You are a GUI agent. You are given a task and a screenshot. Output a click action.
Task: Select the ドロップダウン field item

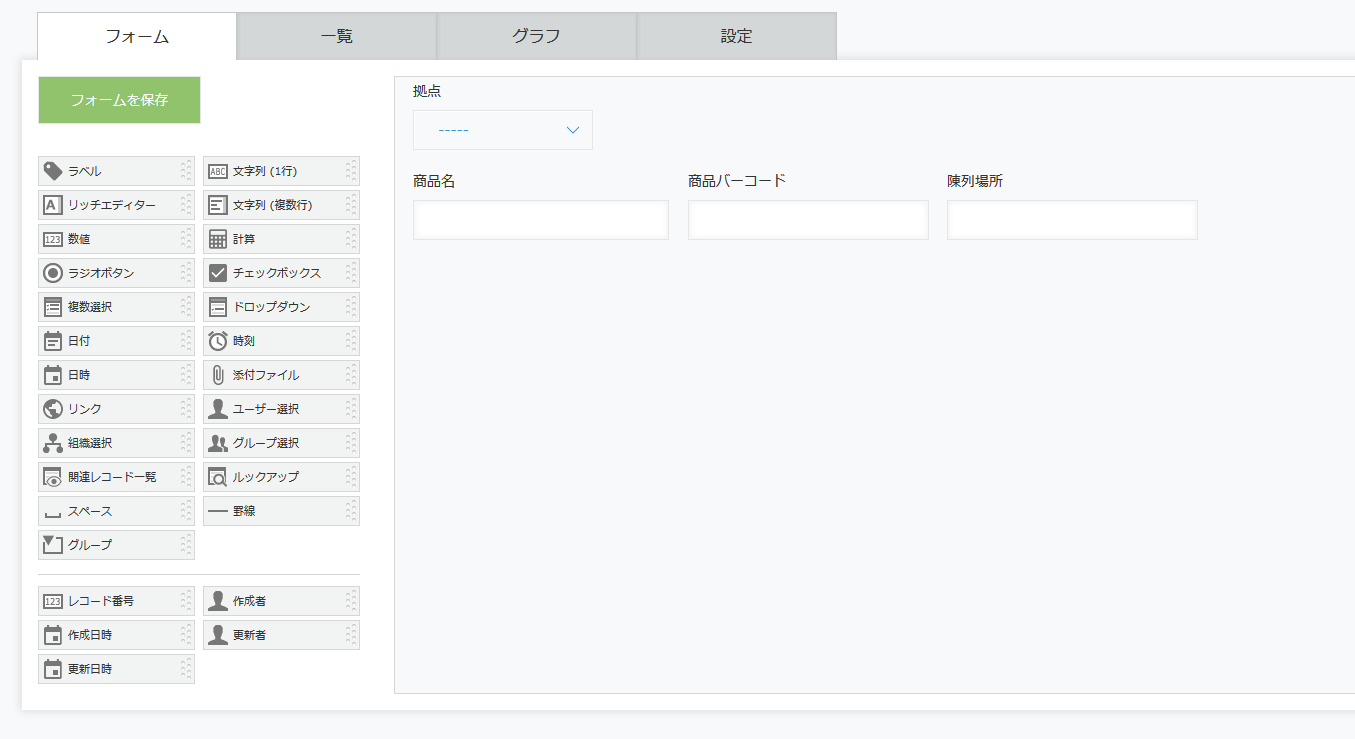(x=280, y=307)
